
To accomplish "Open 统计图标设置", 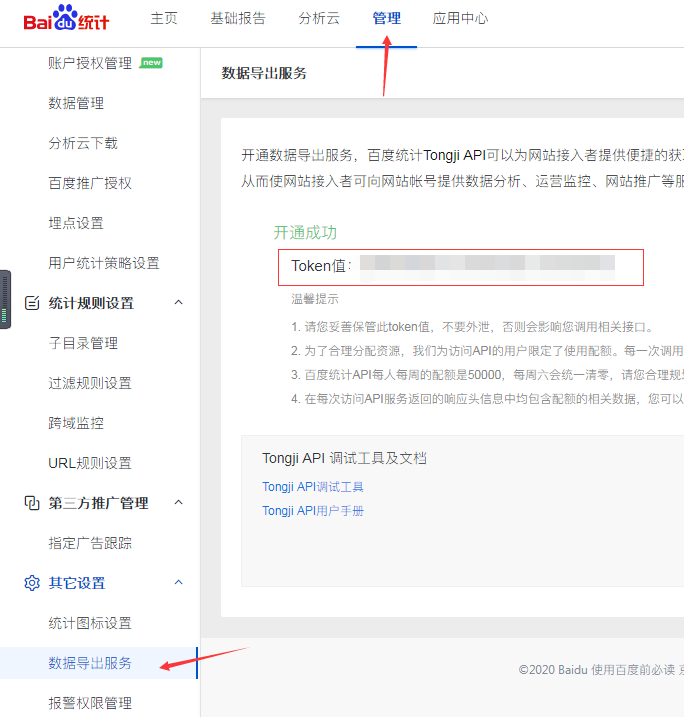I will (x=90, y=623).
